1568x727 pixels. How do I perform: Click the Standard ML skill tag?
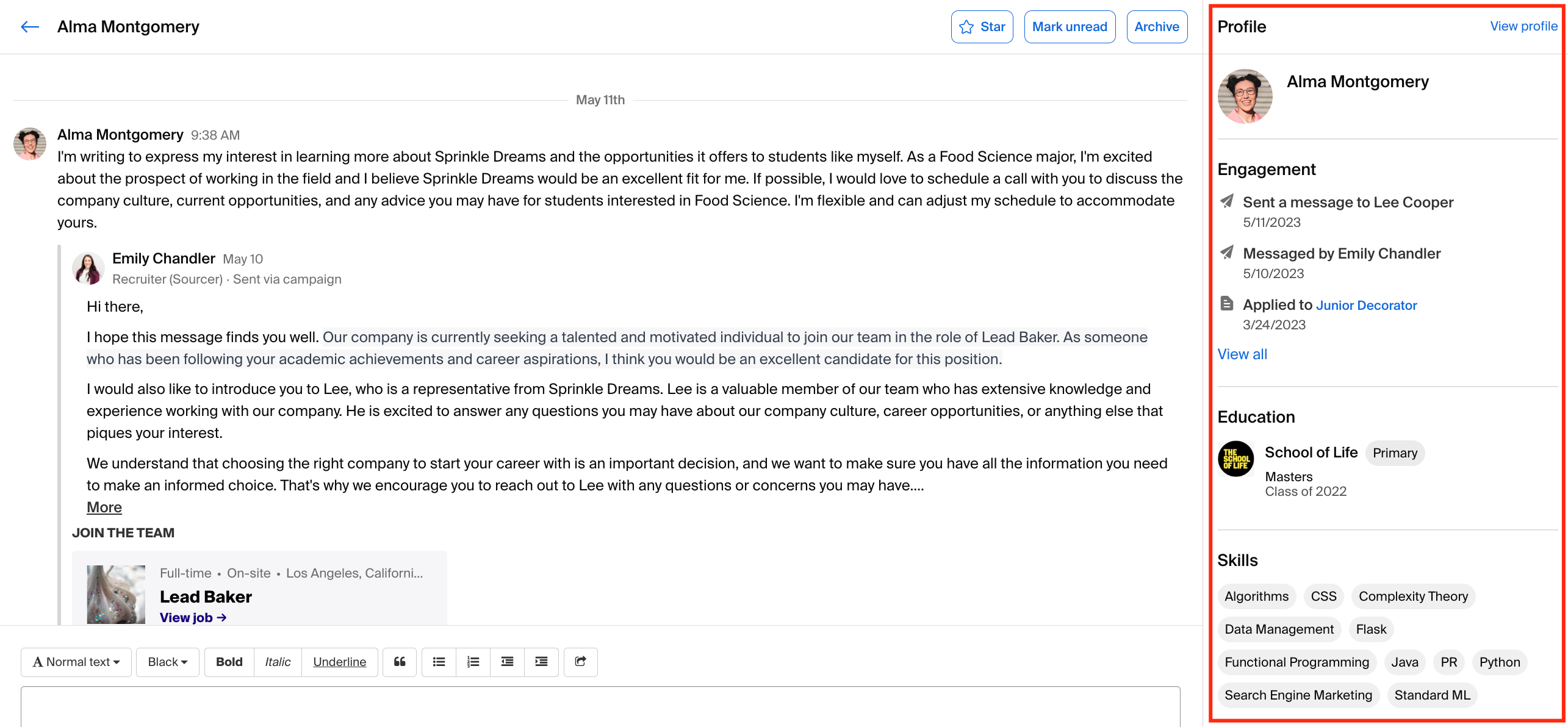pos(1432,695)
